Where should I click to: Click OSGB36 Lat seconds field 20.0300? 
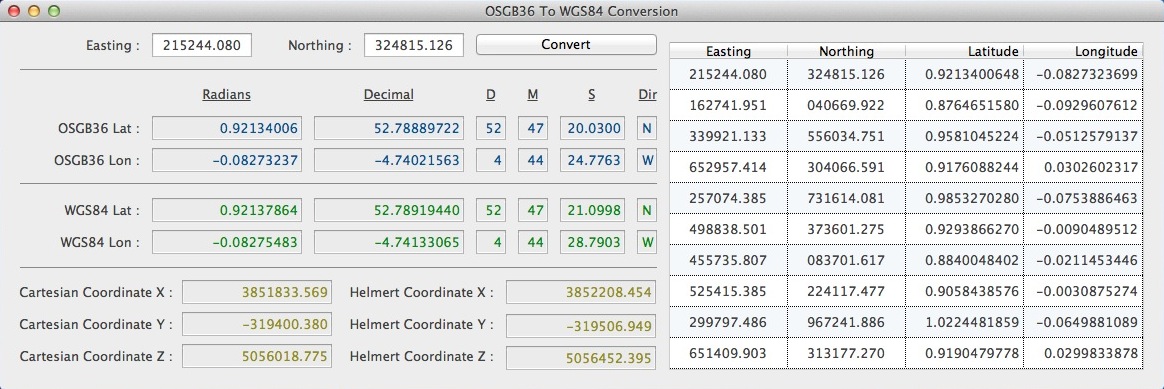click(592, 128)
